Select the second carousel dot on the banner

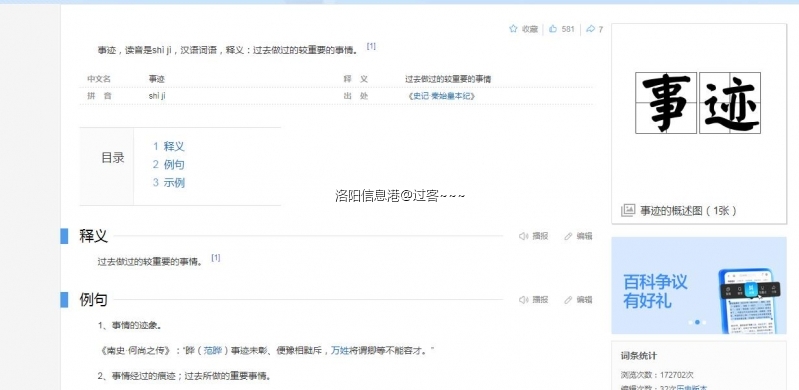(698, 322)
